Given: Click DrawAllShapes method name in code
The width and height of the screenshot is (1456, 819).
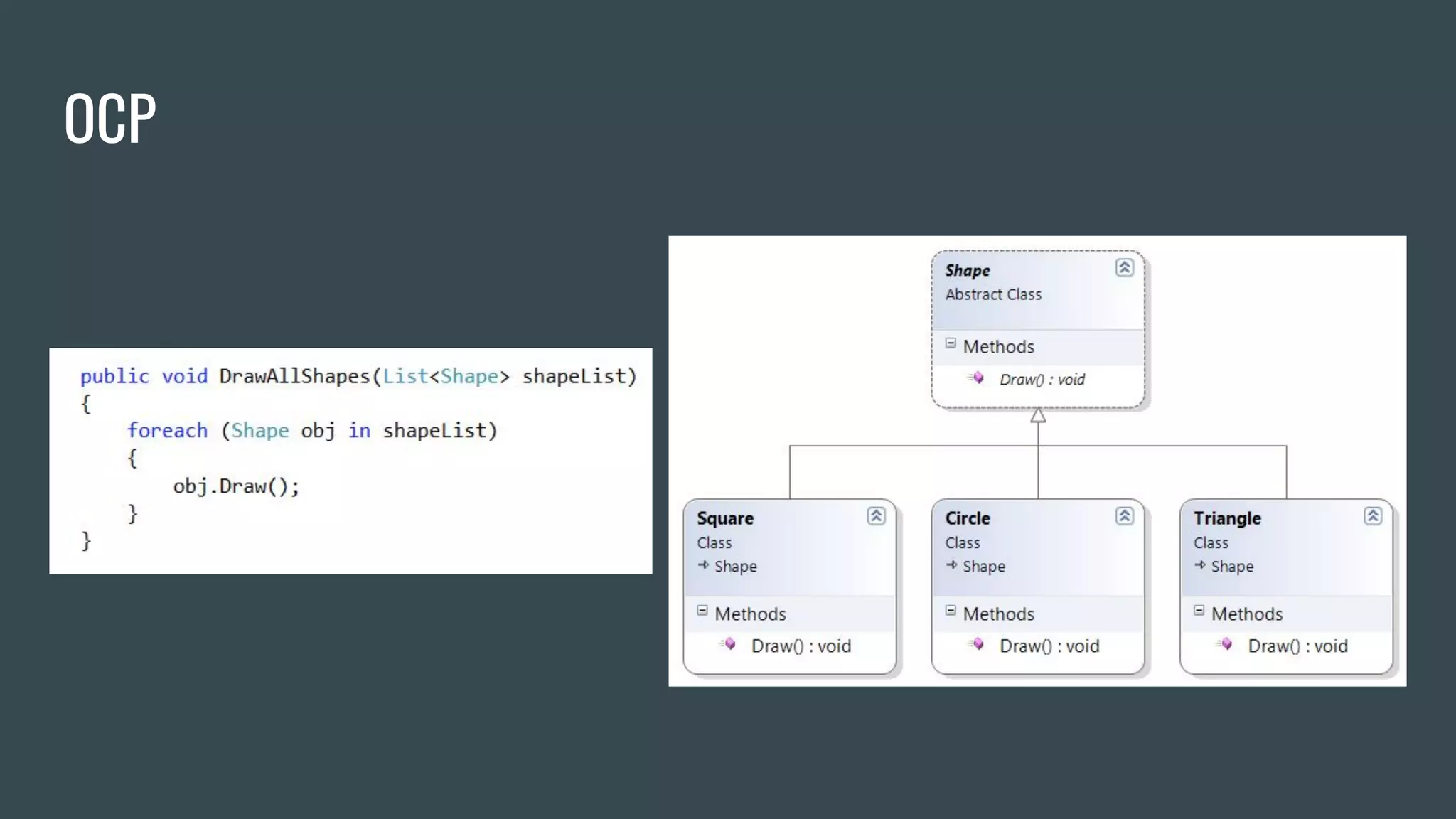Looking at the screenshot, I should click(x=294, y=376).
